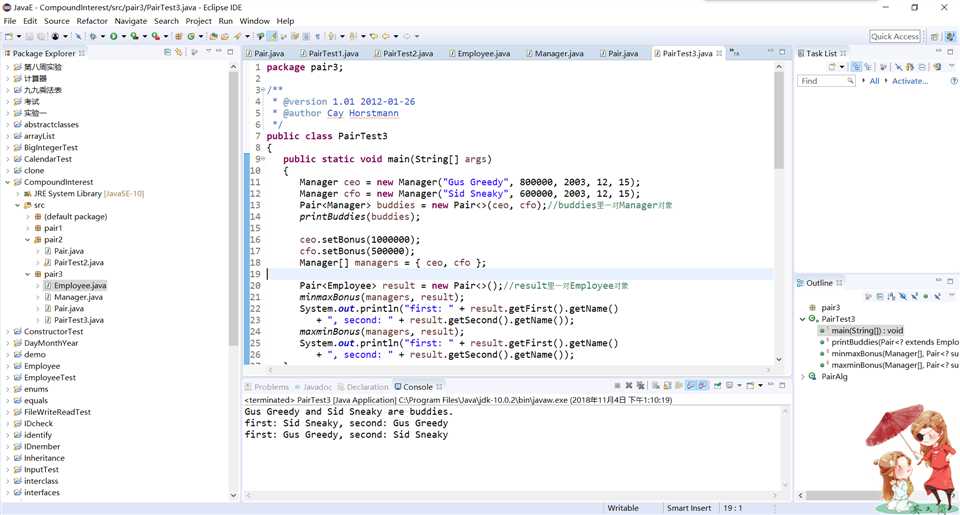Open PairTest3.java in Package Explorer tree
Image resolution: width=960 pixels, height=515 pixels.
point(78,320)
